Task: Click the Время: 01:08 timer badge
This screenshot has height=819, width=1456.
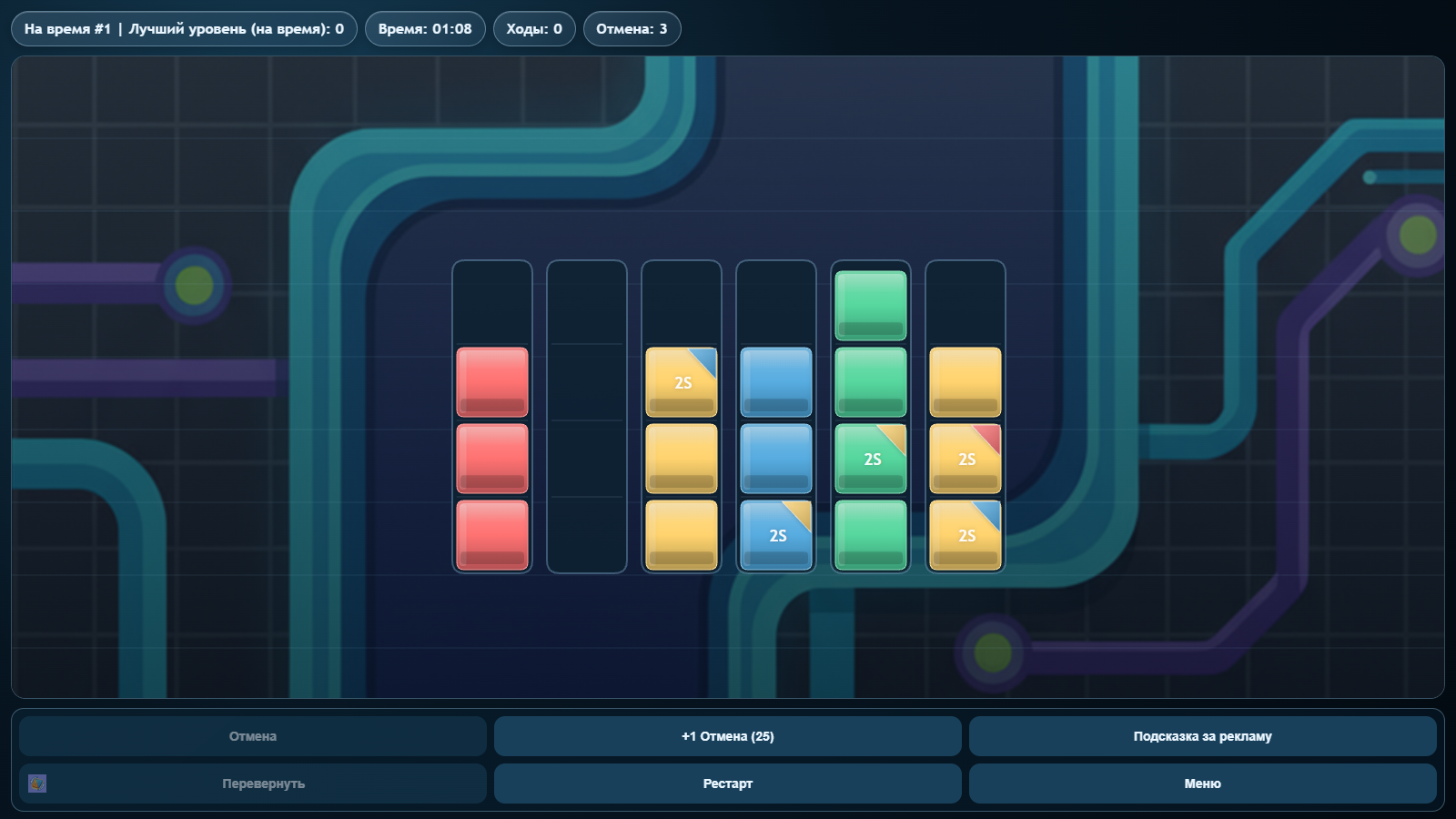Action: pyautogui.click(x=424, y=28)
